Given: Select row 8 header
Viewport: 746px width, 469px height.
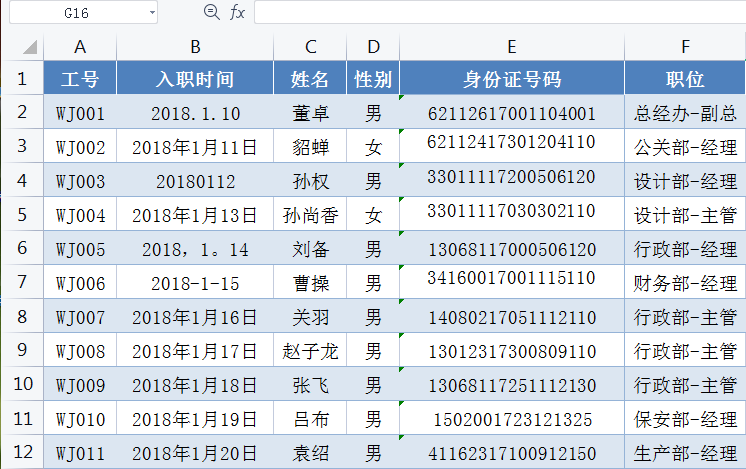Looking at the screenshot, I should [x=22, y=316].
